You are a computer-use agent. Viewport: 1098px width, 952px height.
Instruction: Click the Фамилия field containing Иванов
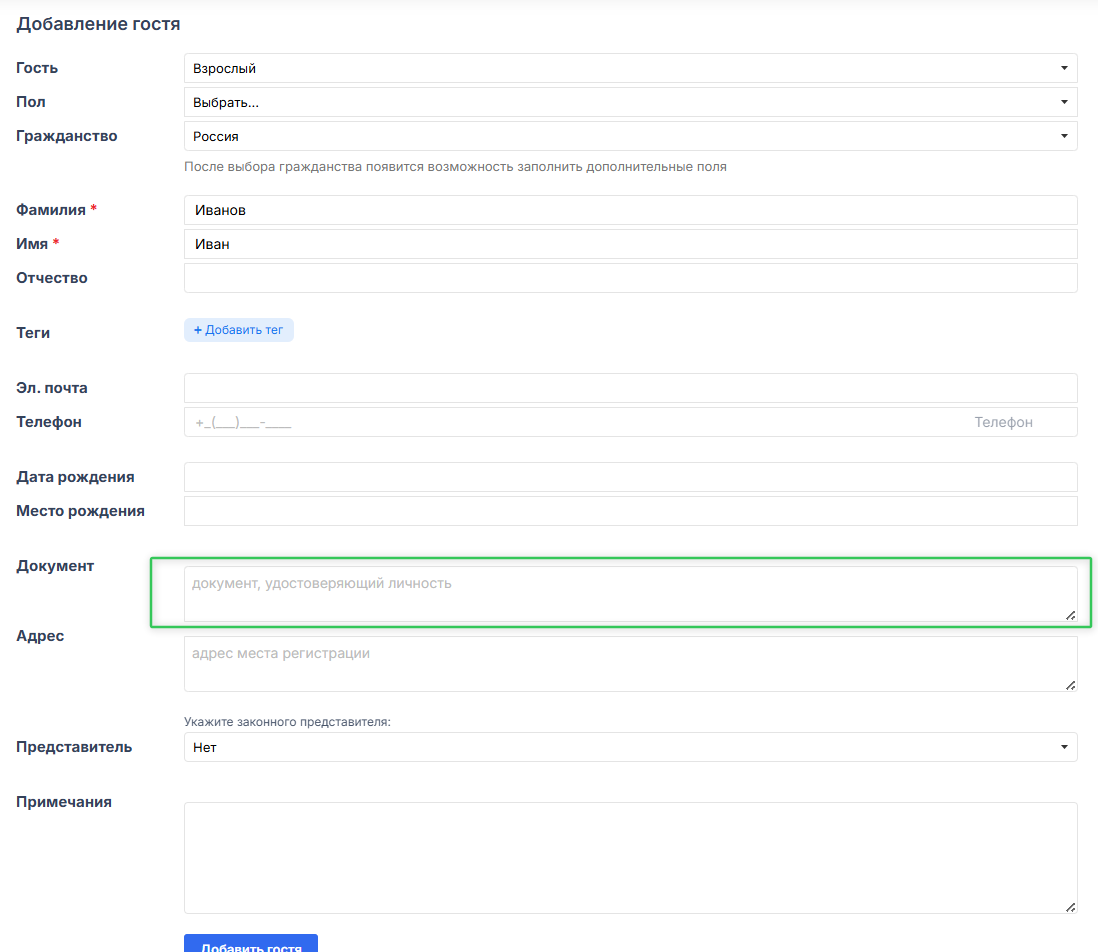point(630,210)
